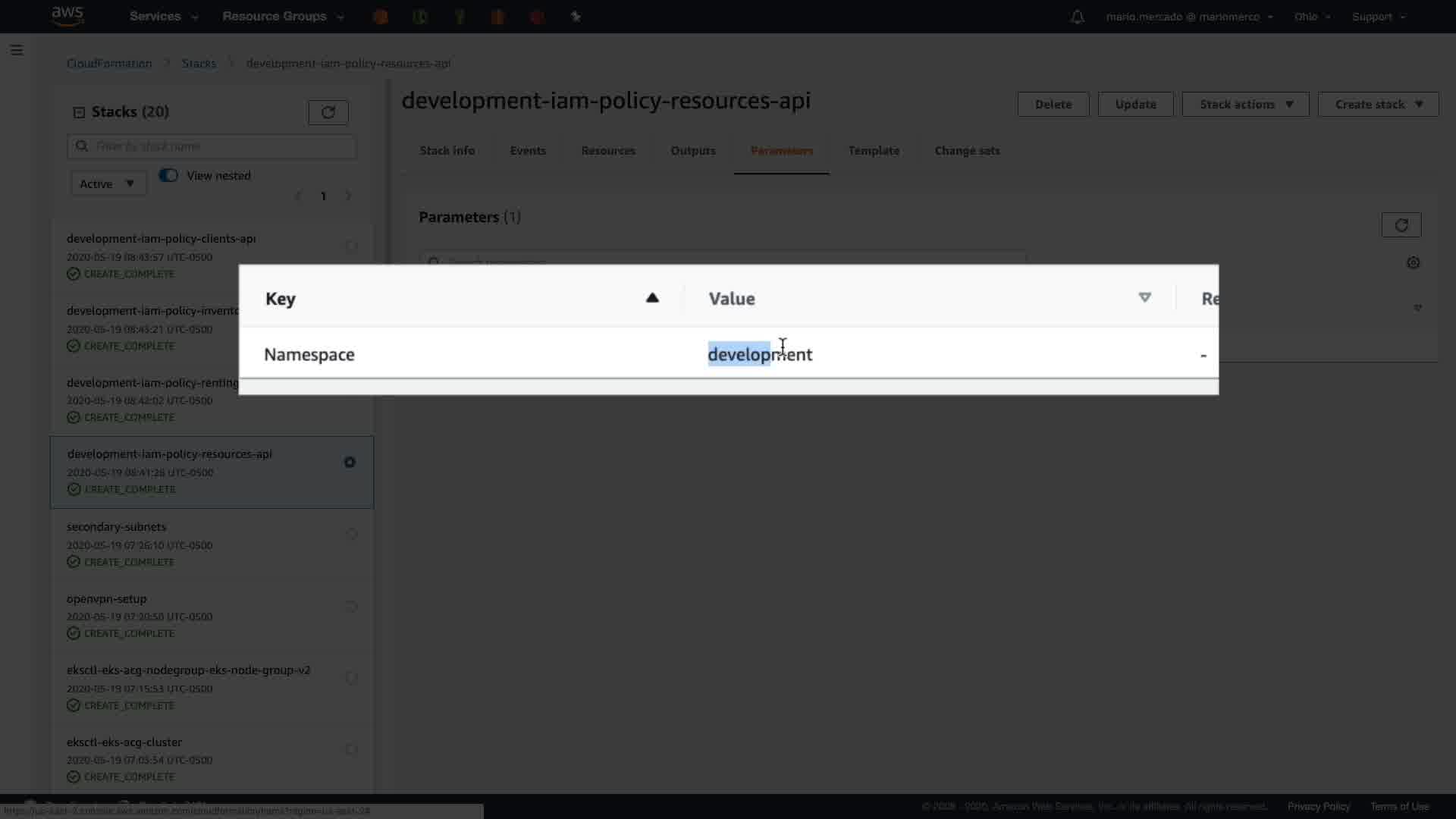Select the secondary-subnets stack radio button

point(351,534)
